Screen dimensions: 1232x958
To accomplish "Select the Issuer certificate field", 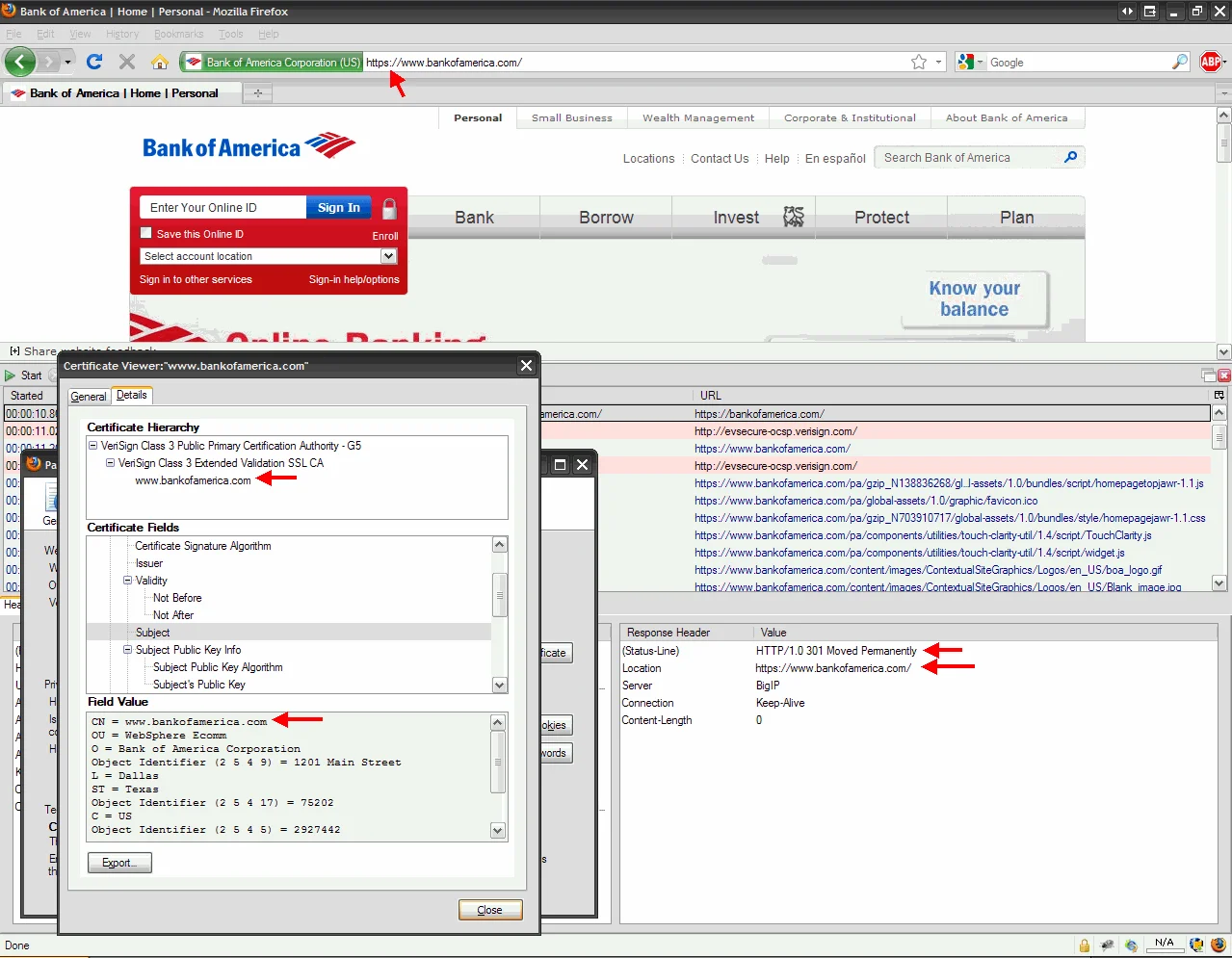I will 149,563.
